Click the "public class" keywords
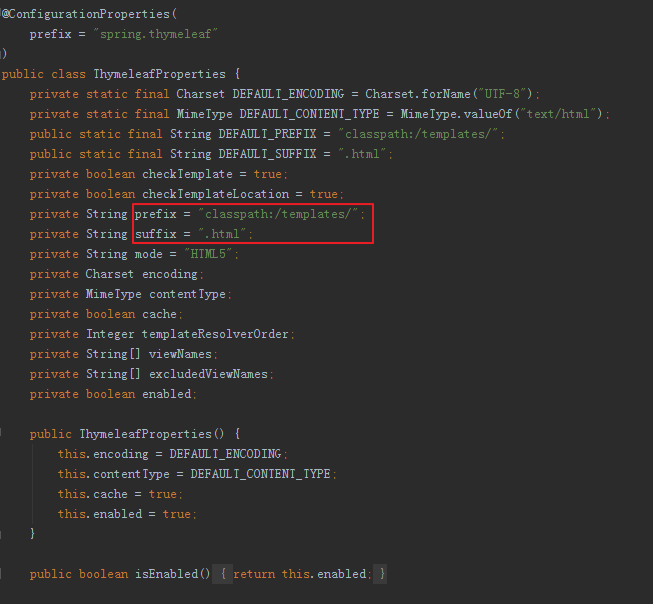The width and height of the screenshot is (653, 604). (x=44, y=74)
